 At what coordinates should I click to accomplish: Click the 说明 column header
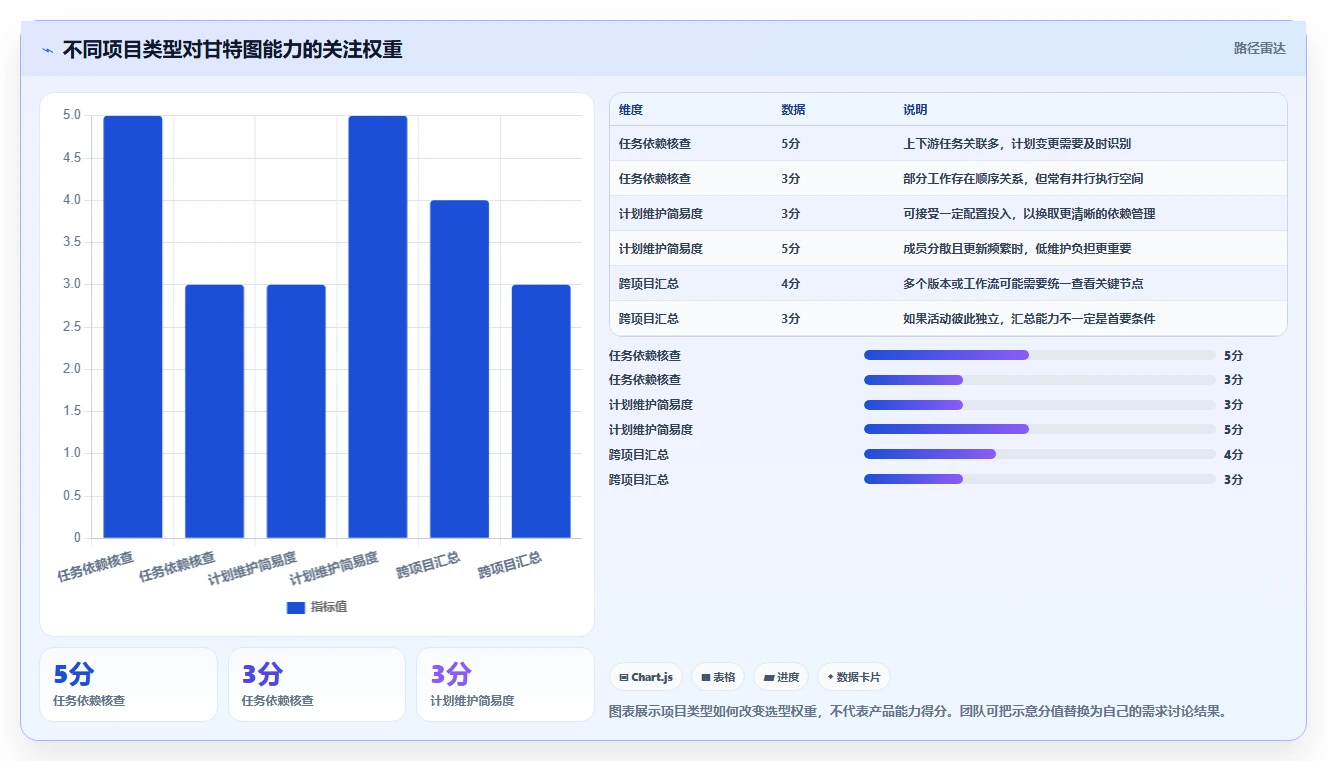(x=915, y=110)
